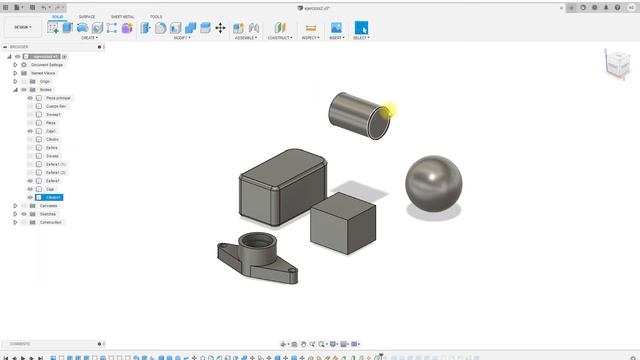Open the Construct menu
640x360 pixels.
point(280,38)
